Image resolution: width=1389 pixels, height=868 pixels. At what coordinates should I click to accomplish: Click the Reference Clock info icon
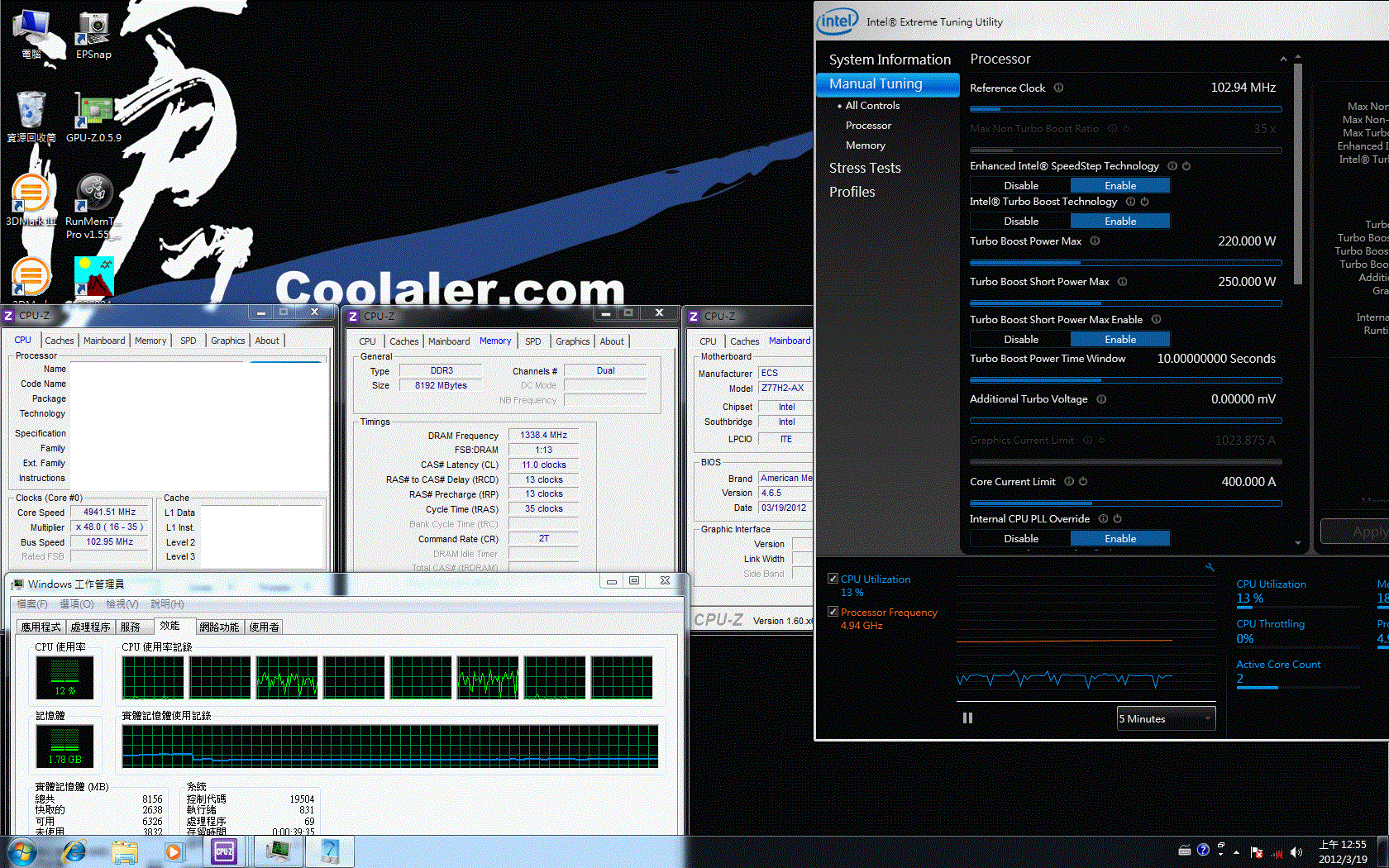pos(1058,88)
